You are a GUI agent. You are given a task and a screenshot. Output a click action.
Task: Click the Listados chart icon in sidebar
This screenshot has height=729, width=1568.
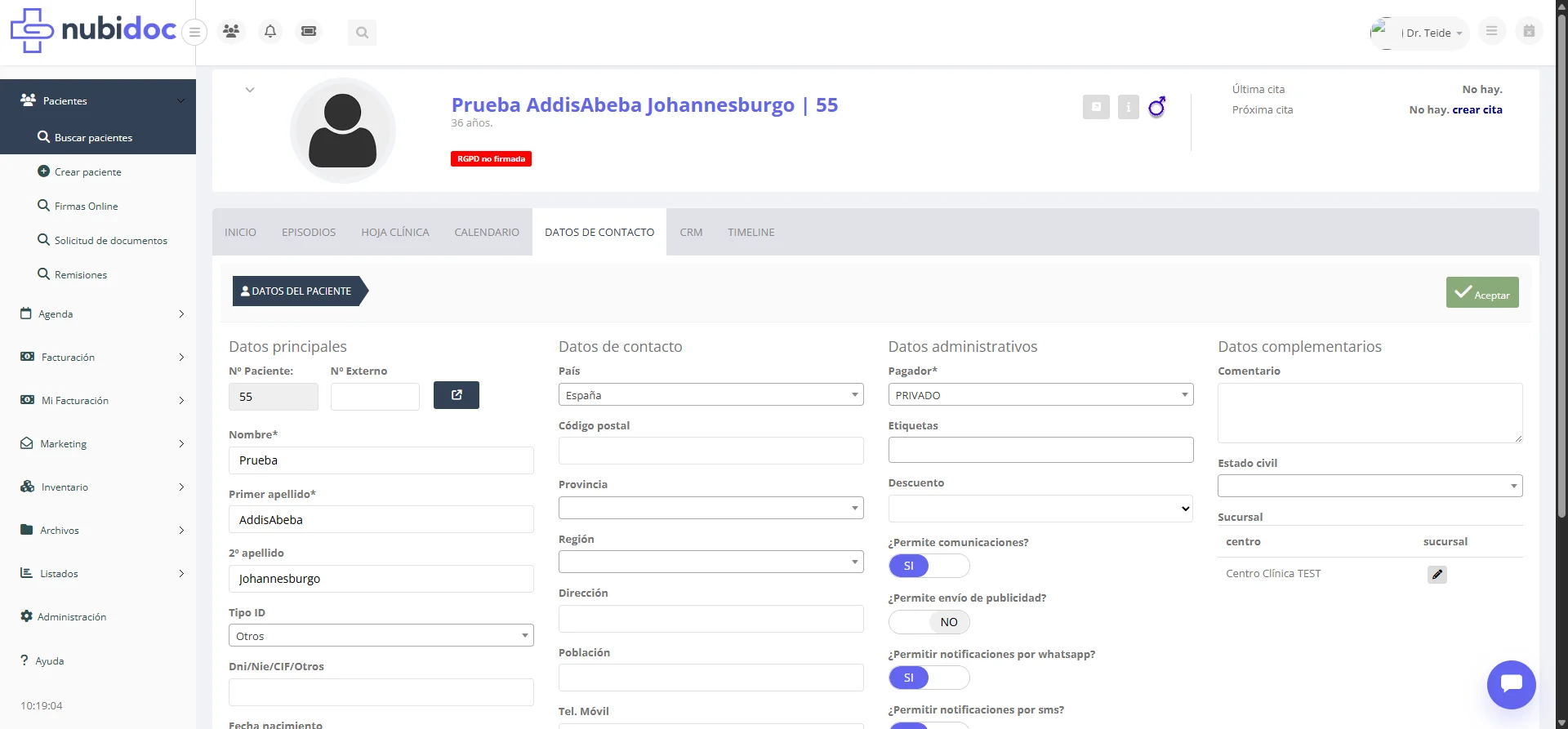tap(26, 573)
